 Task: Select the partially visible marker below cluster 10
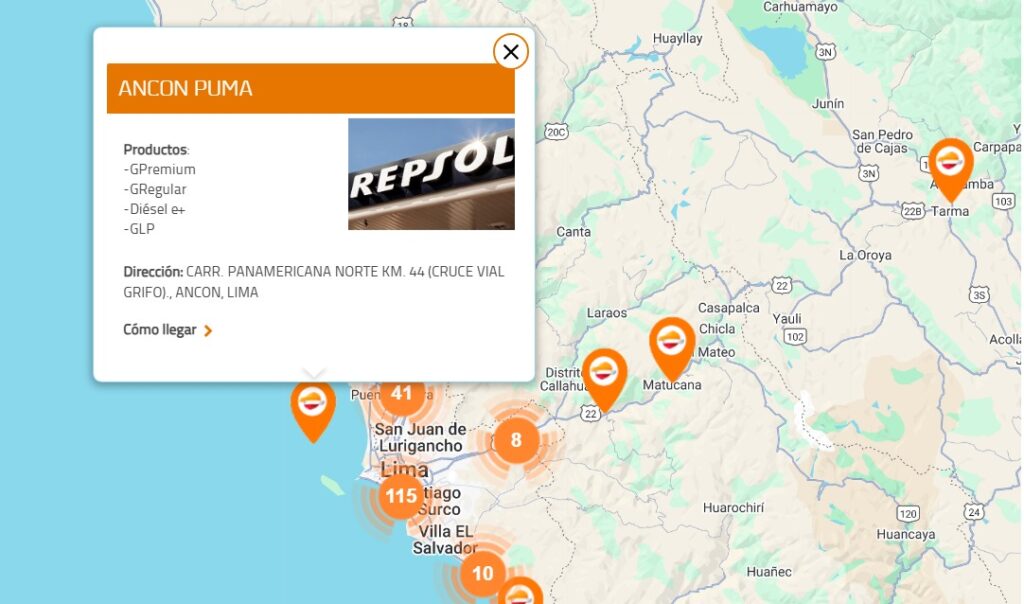[x=520, y=592]
